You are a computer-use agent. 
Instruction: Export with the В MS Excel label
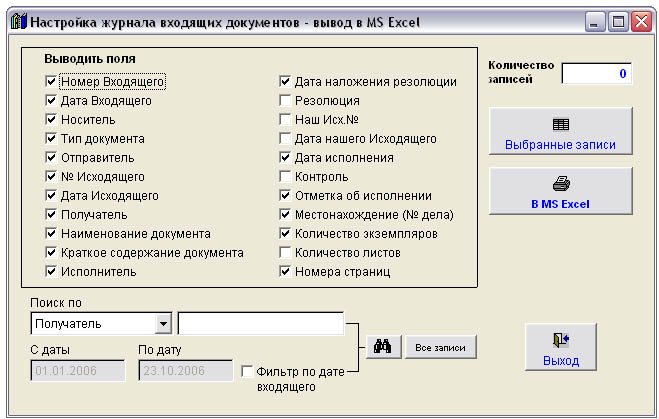[560, 204]
